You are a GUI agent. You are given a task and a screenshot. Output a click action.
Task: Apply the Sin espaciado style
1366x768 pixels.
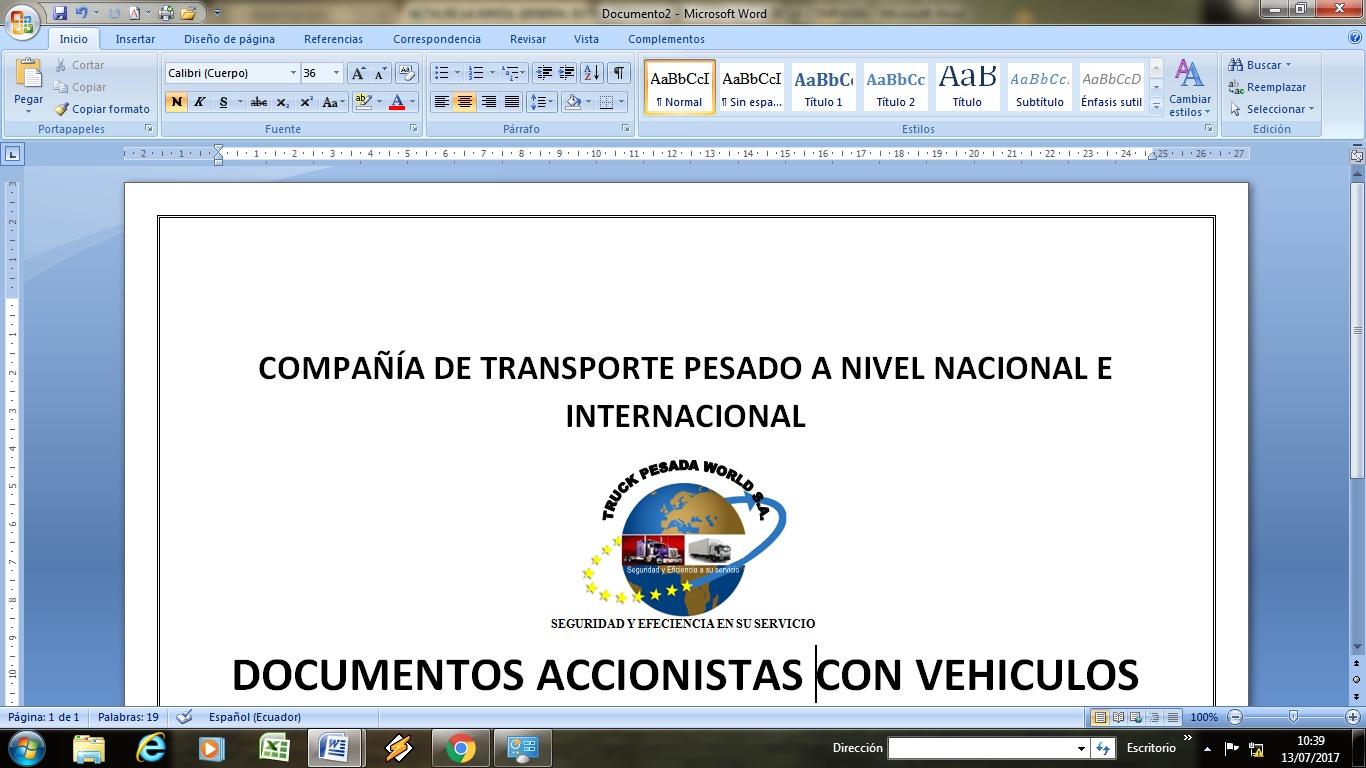click(751, 87)
